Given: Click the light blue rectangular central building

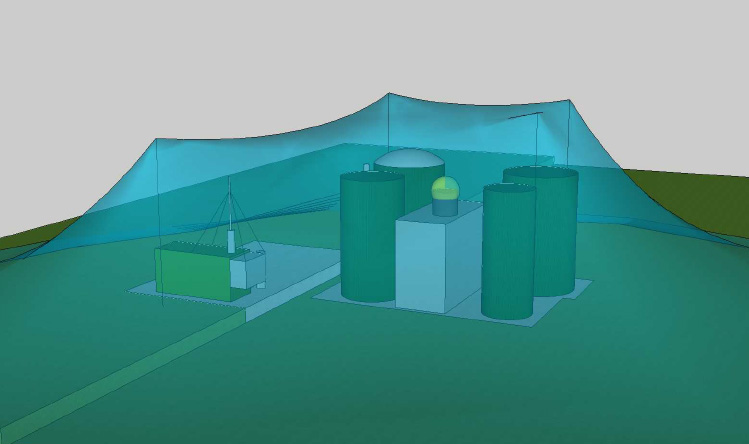Looking at the screenshot, I should point(438,257).
